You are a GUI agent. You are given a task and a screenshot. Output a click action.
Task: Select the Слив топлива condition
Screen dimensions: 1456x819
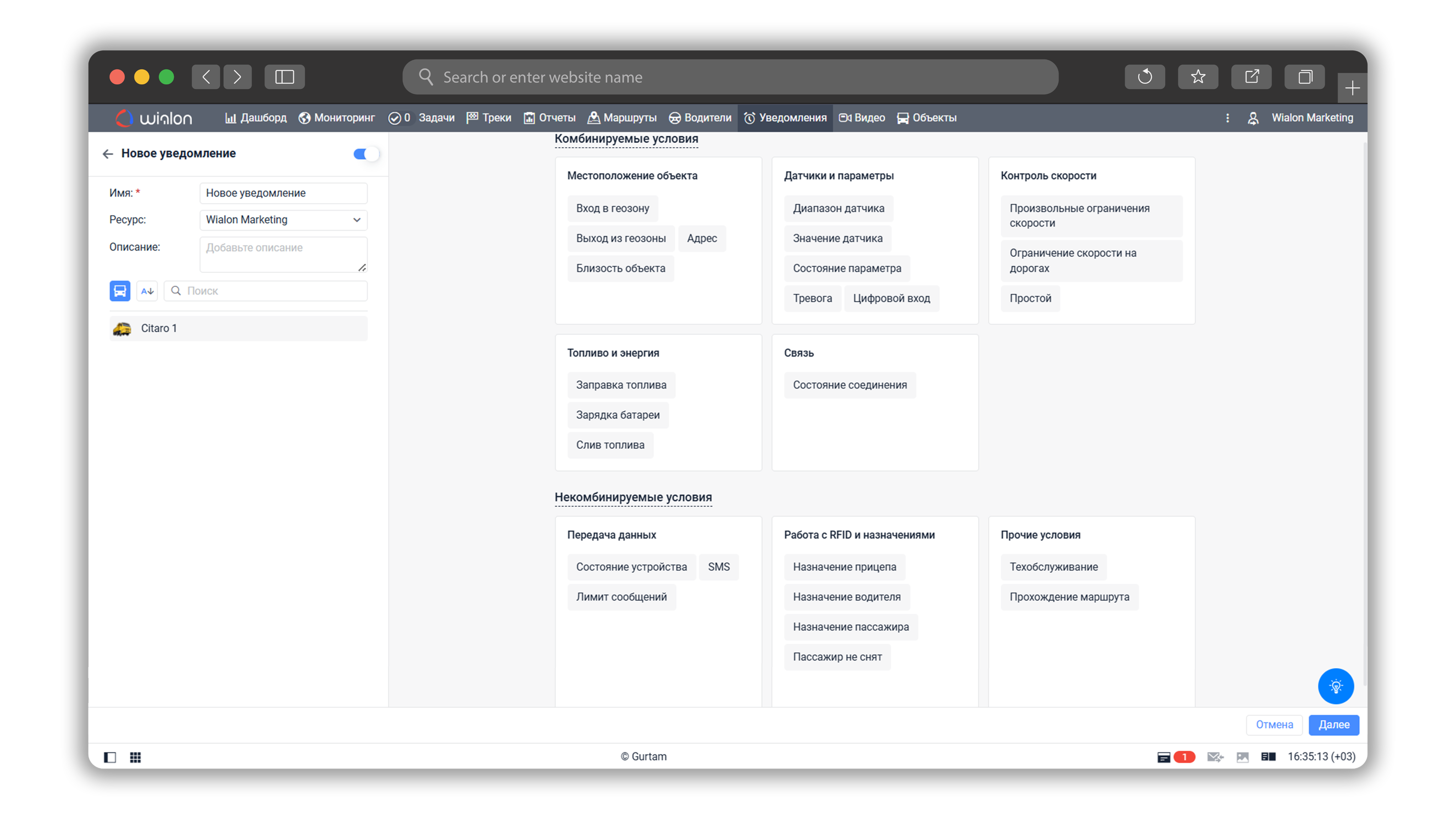click(610, 445)
